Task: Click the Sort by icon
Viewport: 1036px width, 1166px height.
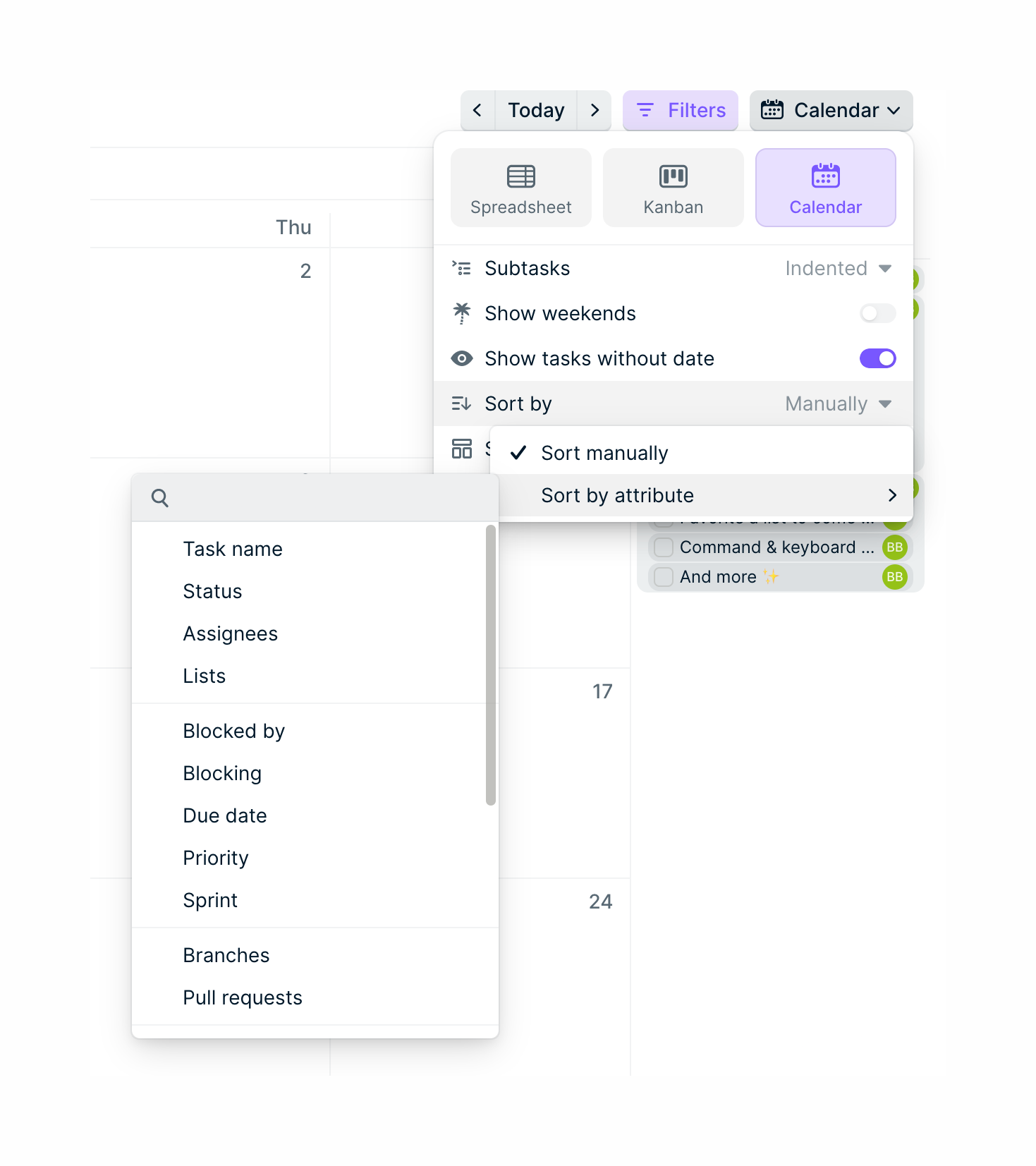Action: [x=462, y=403]
